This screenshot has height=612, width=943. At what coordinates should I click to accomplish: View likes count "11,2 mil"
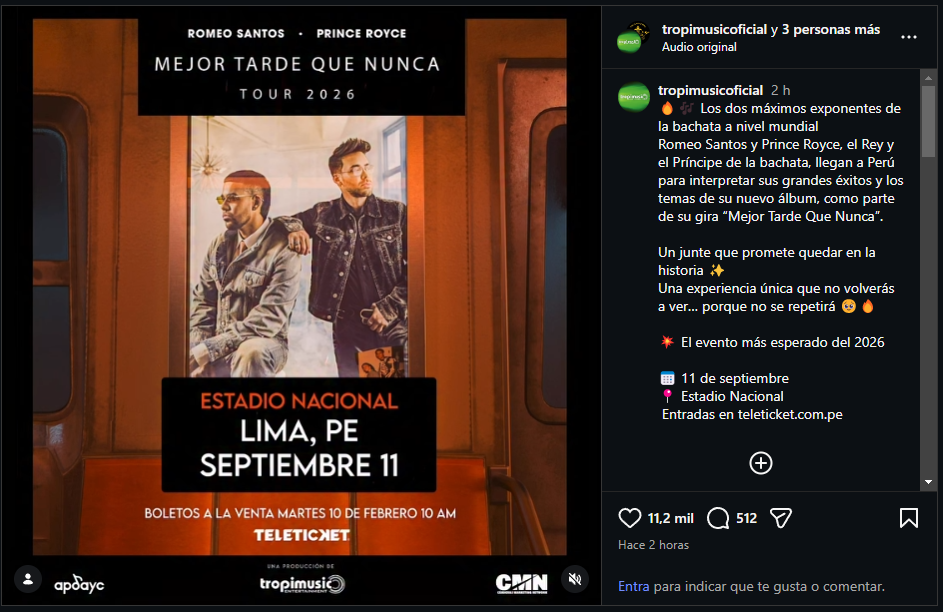tap(671, 518)
